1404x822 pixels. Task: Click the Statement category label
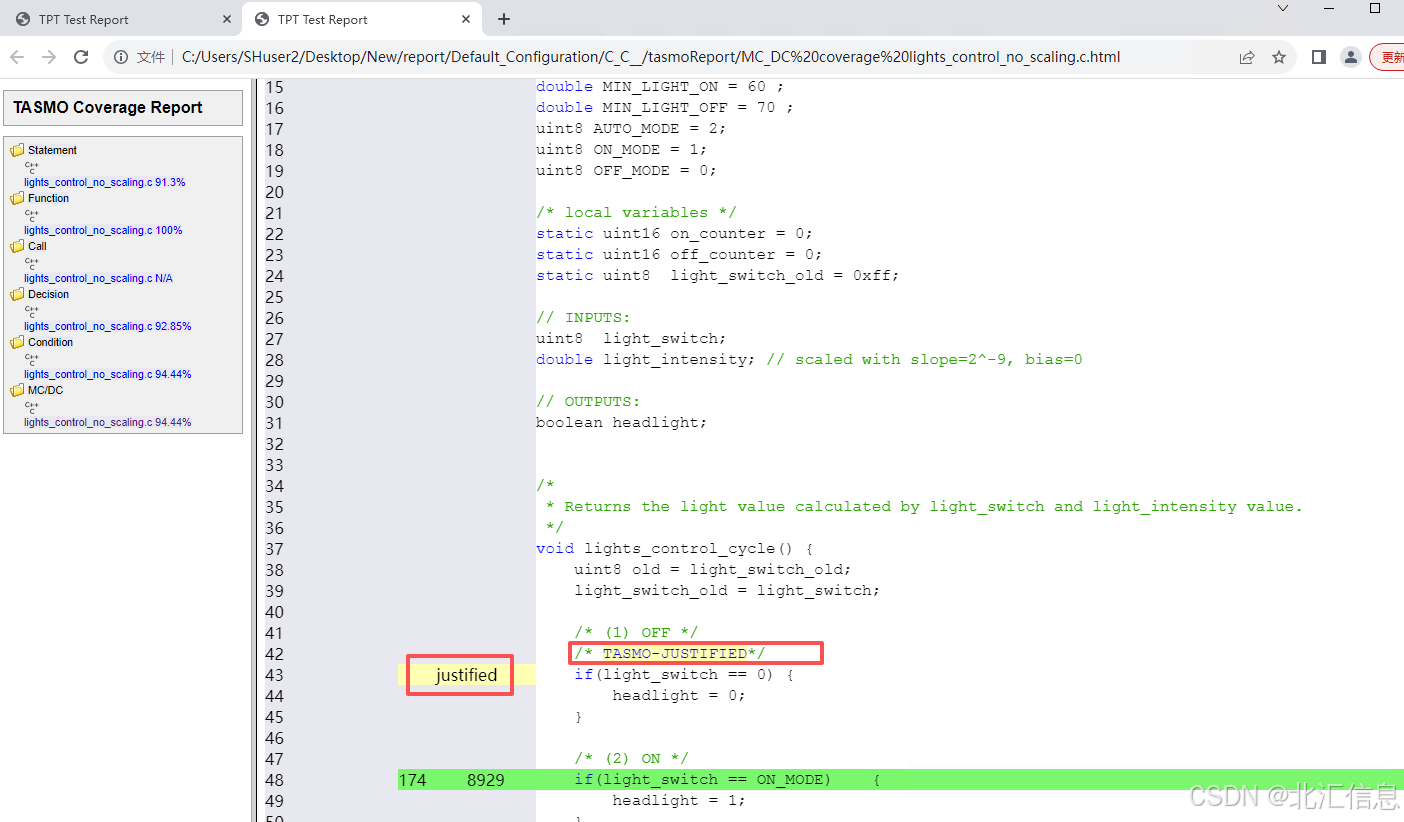[x=52, y=150]
